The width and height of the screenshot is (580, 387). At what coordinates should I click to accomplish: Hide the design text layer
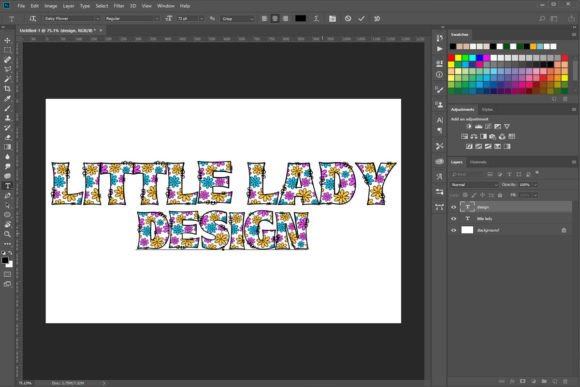coord(453,207)
